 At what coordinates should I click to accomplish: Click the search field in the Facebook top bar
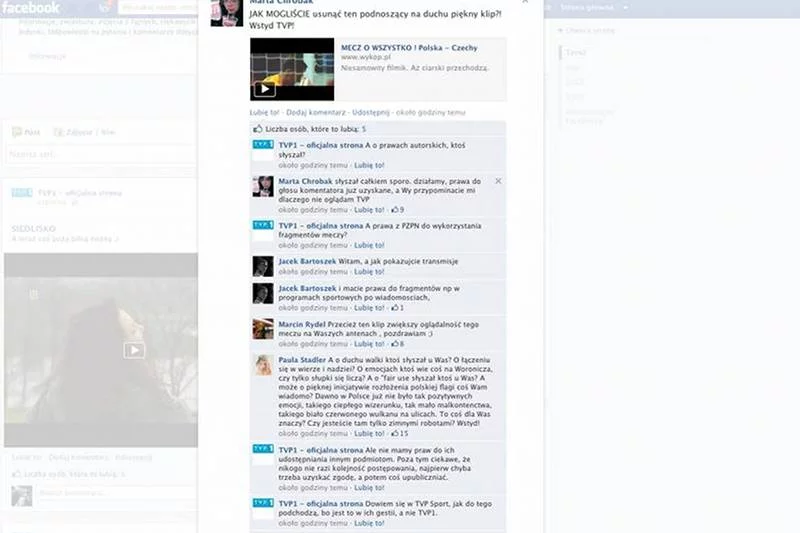(158, 8)
